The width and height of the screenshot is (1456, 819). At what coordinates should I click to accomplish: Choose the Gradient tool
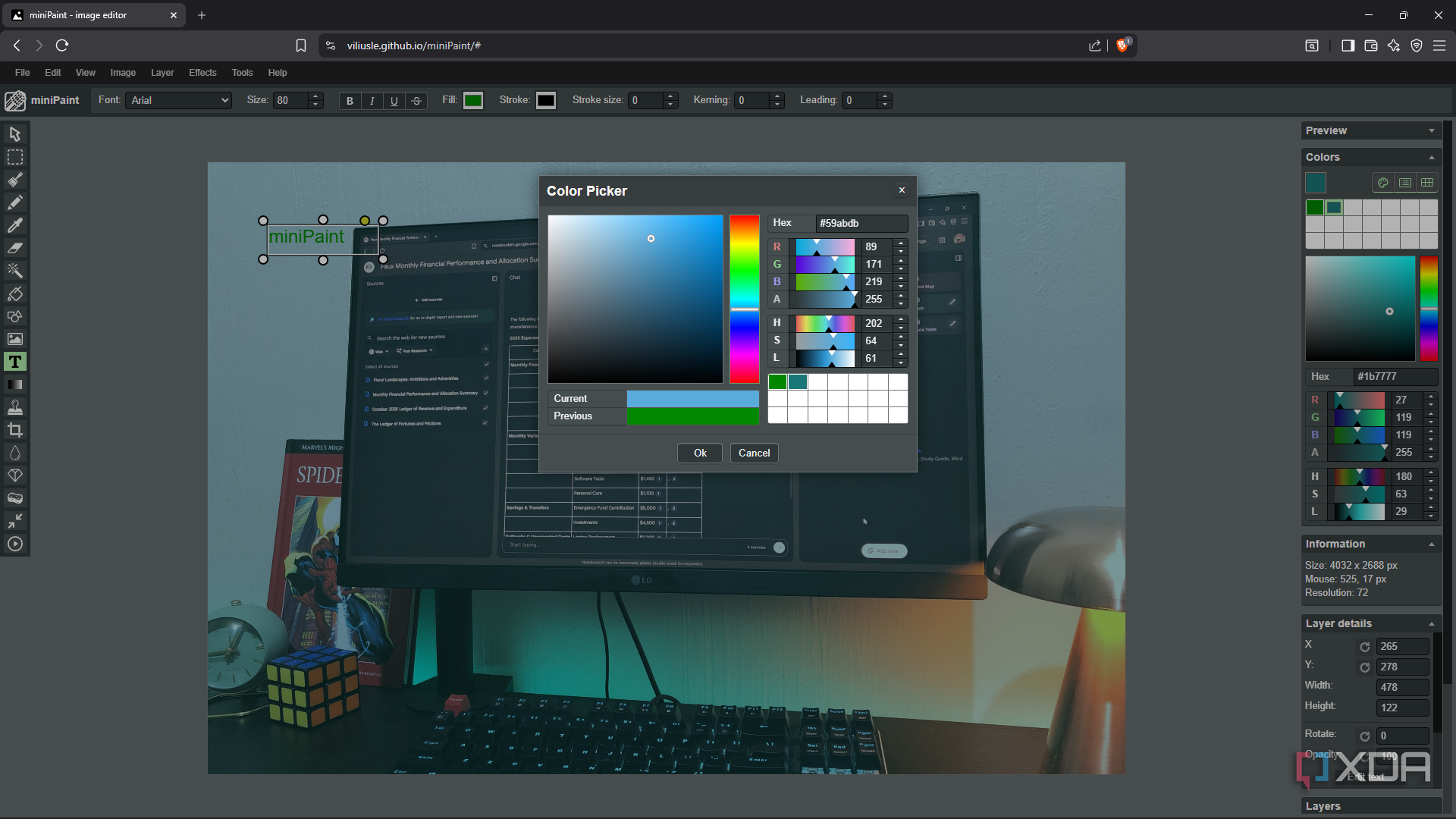(14, 384)
